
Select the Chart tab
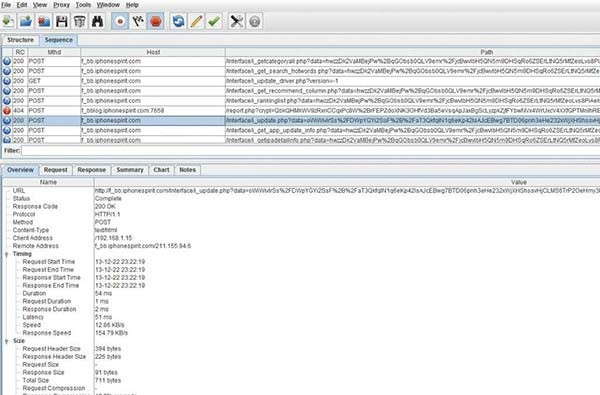(161, 170)
